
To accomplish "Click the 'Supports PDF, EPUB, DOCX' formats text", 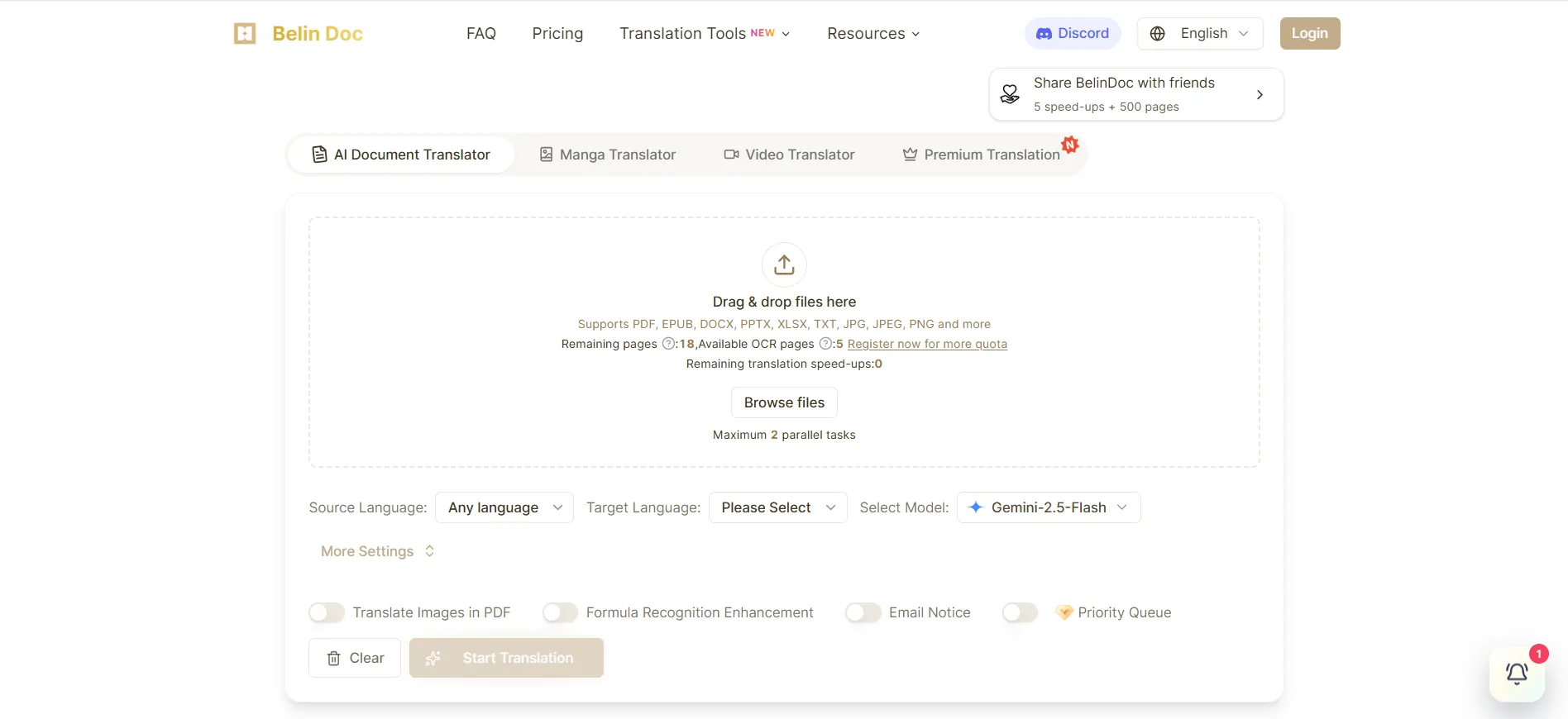I will pos(784,324).
